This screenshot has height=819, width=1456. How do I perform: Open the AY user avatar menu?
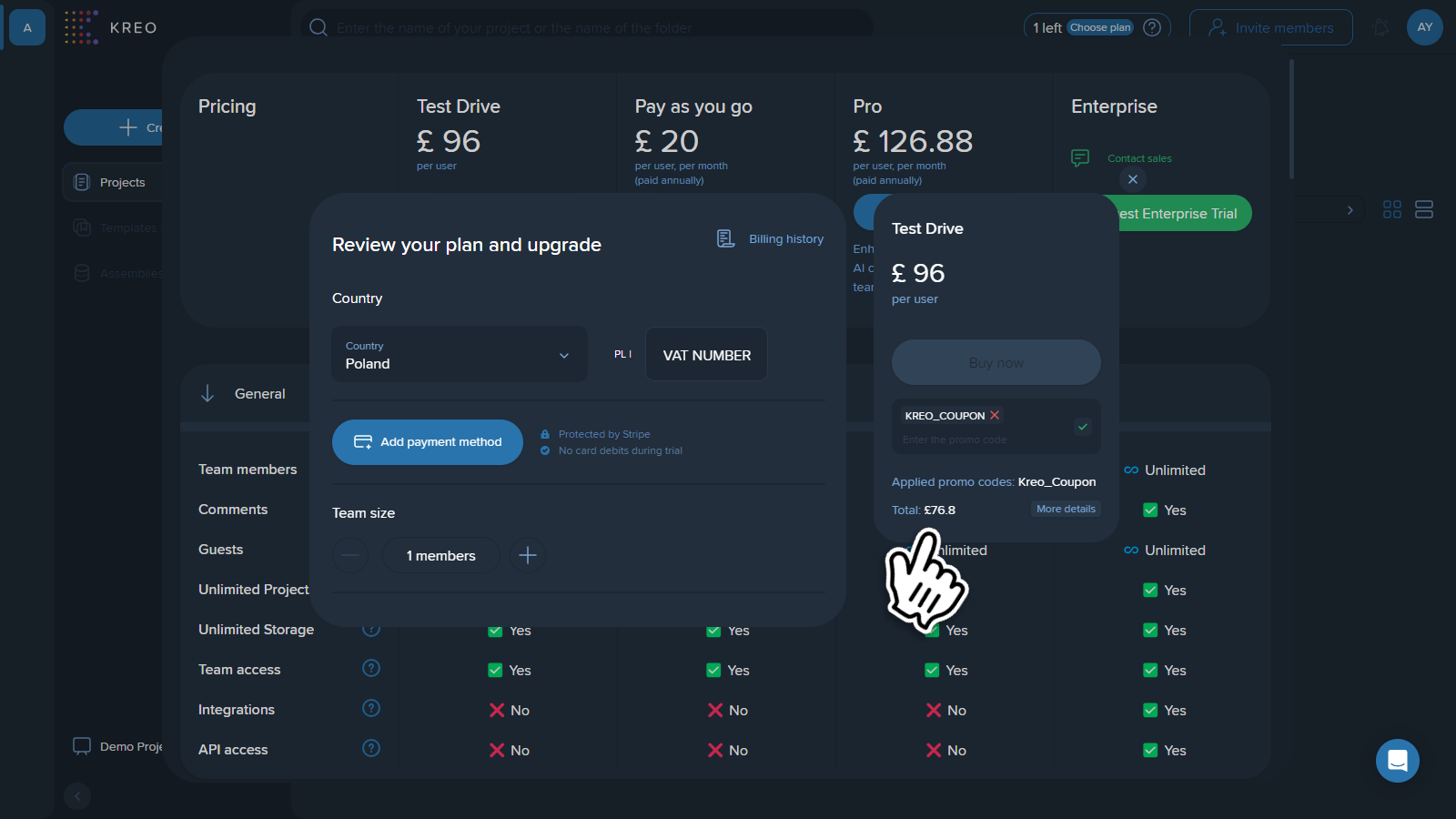pos(1425,27)
